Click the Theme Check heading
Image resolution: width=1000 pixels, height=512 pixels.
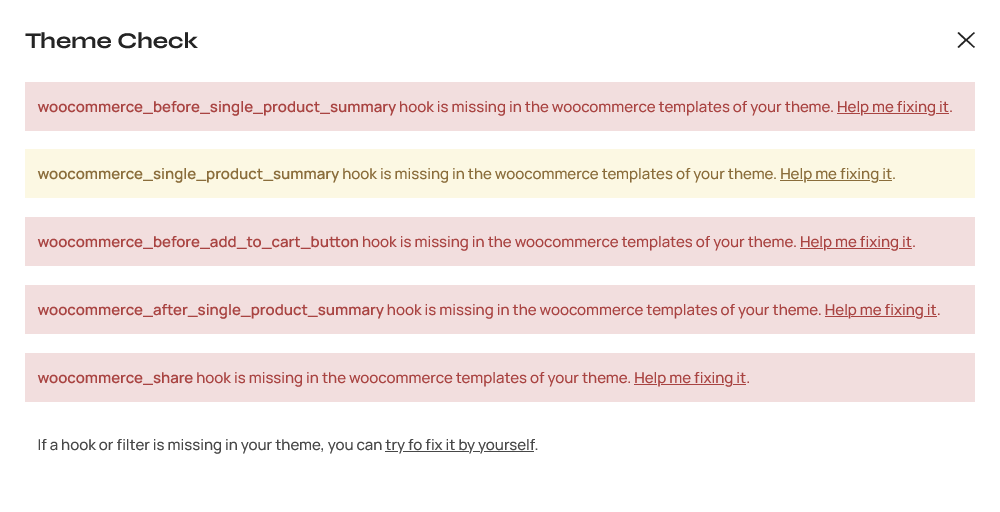[112, 41]
